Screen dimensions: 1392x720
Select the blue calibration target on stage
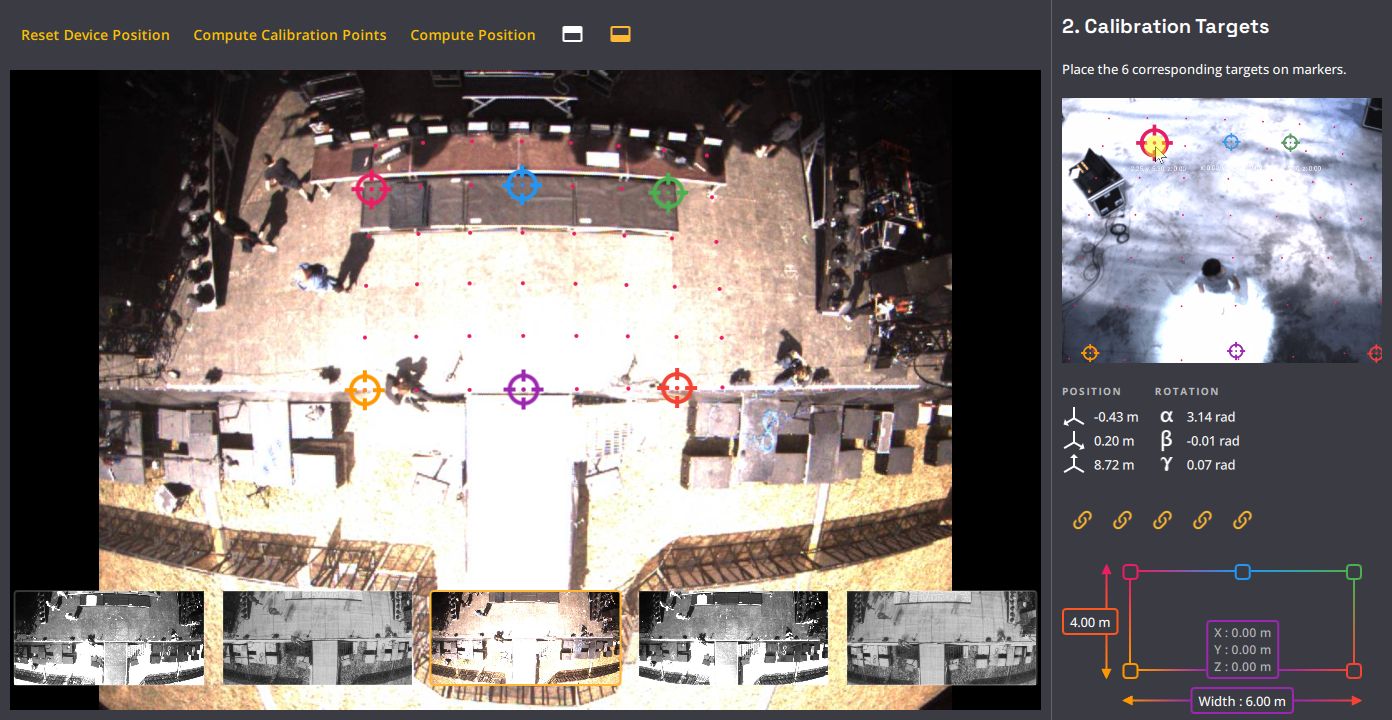[521, 185]
